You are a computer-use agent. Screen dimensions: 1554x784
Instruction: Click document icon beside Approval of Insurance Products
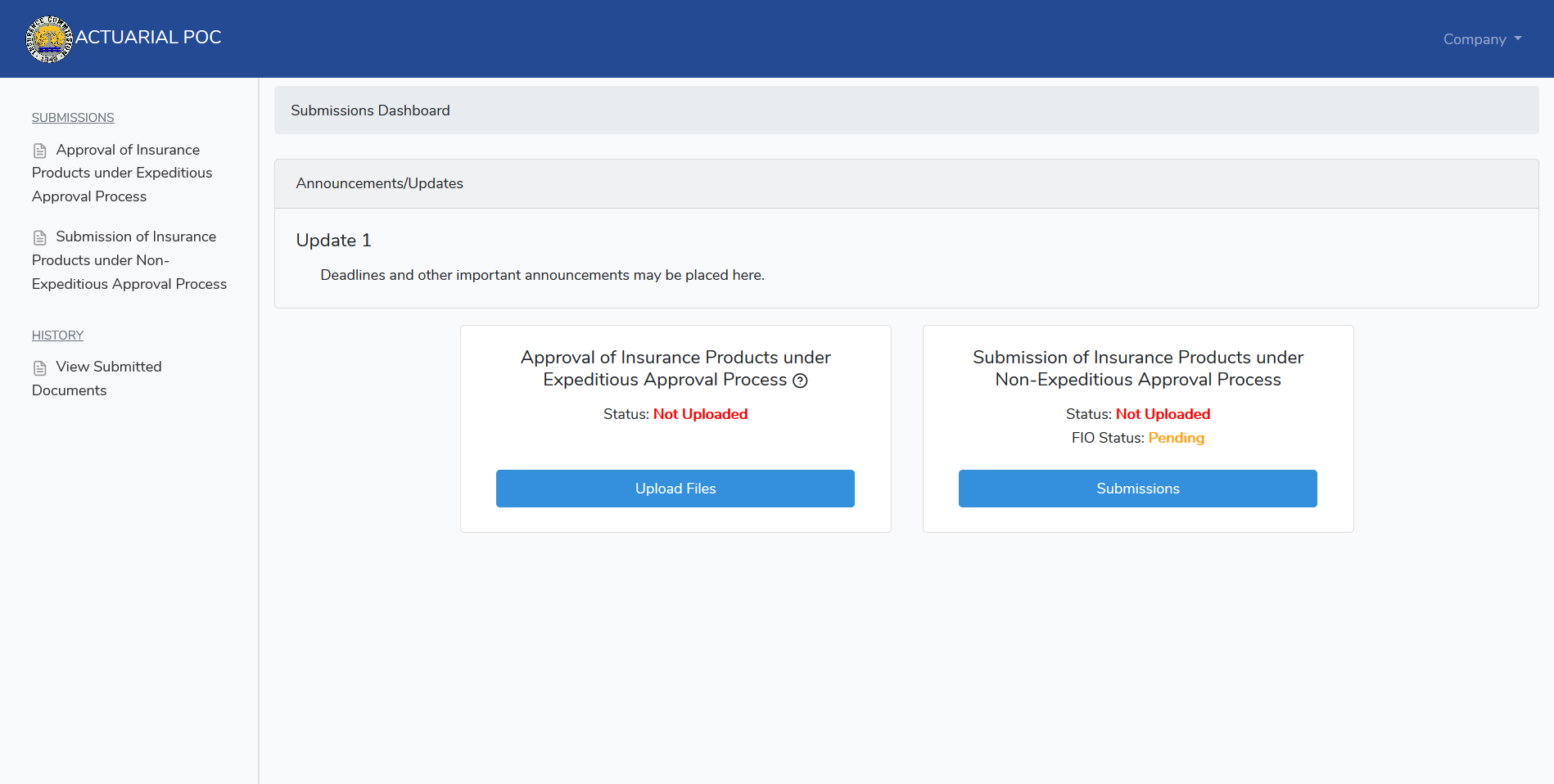click(x=39, y=151)
